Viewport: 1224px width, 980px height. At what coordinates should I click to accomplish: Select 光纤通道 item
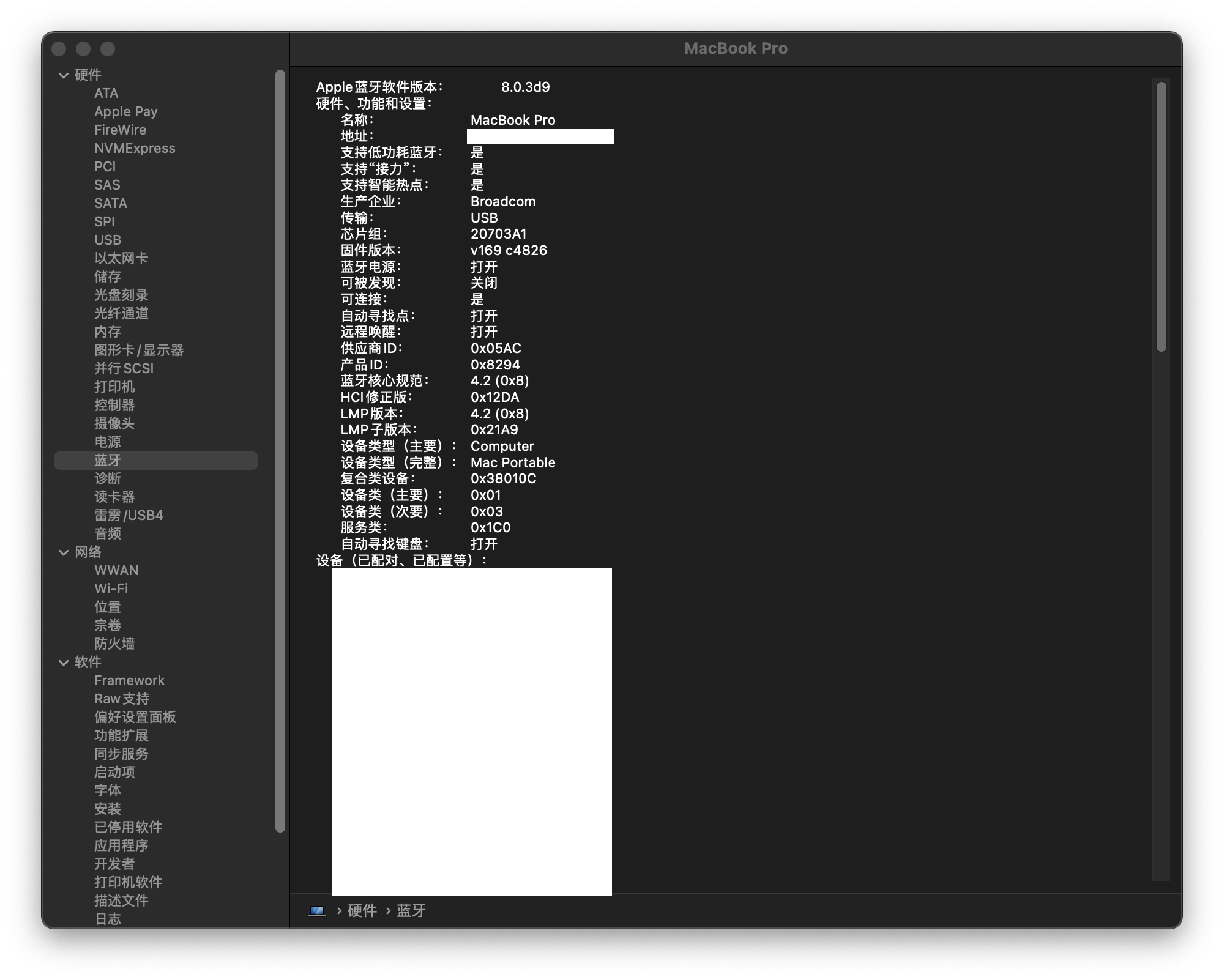[x=121, y=313]
